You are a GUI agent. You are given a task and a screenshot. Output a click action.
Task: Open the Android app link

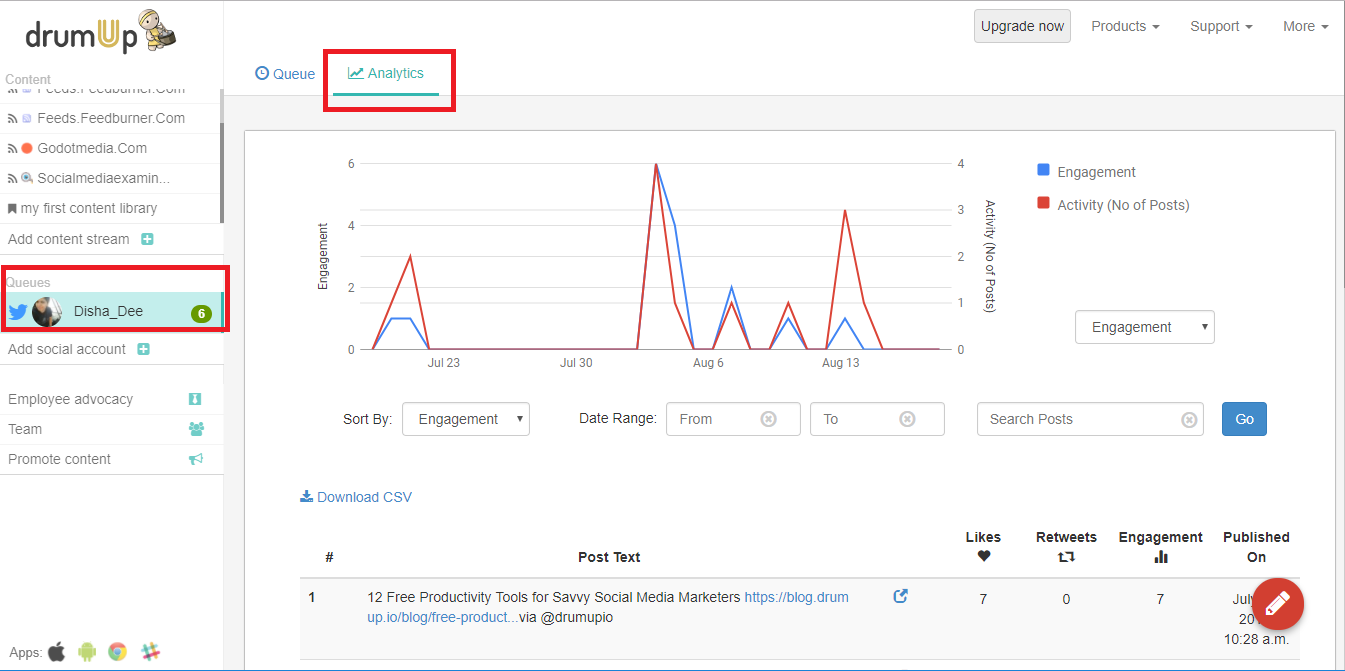click(x=87, y=652)
